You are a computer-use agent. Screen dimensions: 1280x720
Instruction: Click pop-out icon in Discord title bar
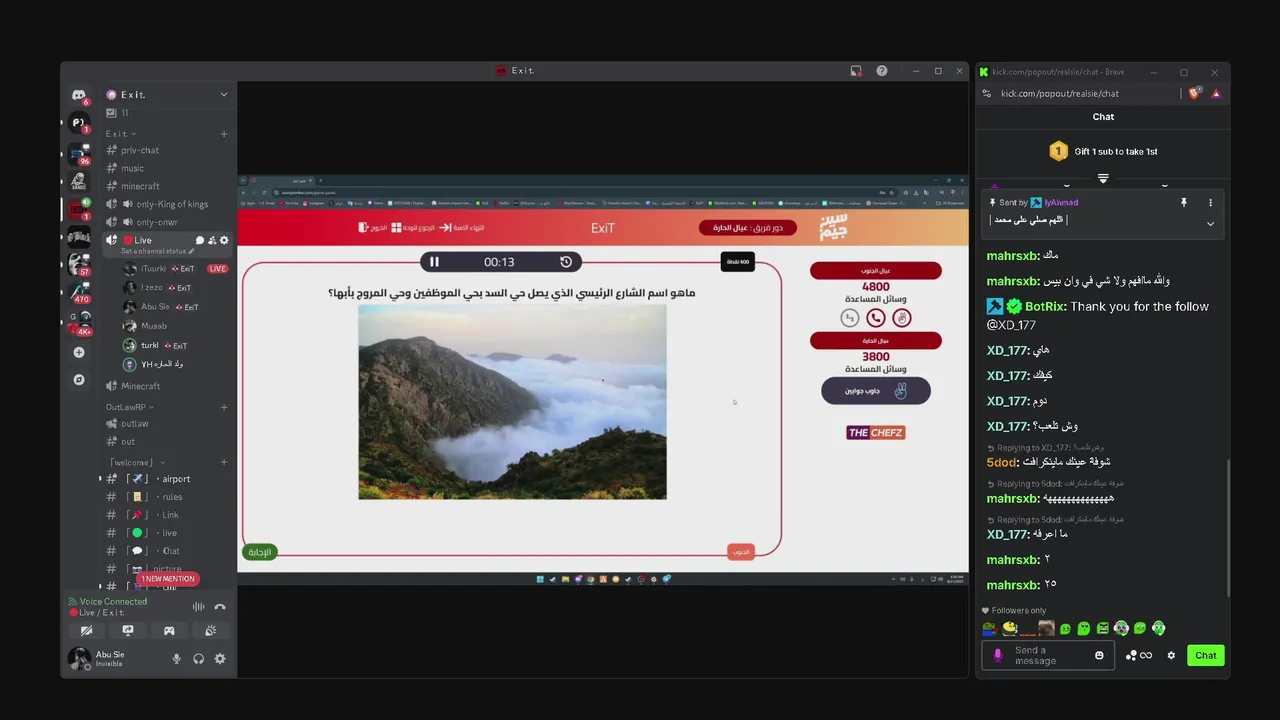[x=856, y=71]
